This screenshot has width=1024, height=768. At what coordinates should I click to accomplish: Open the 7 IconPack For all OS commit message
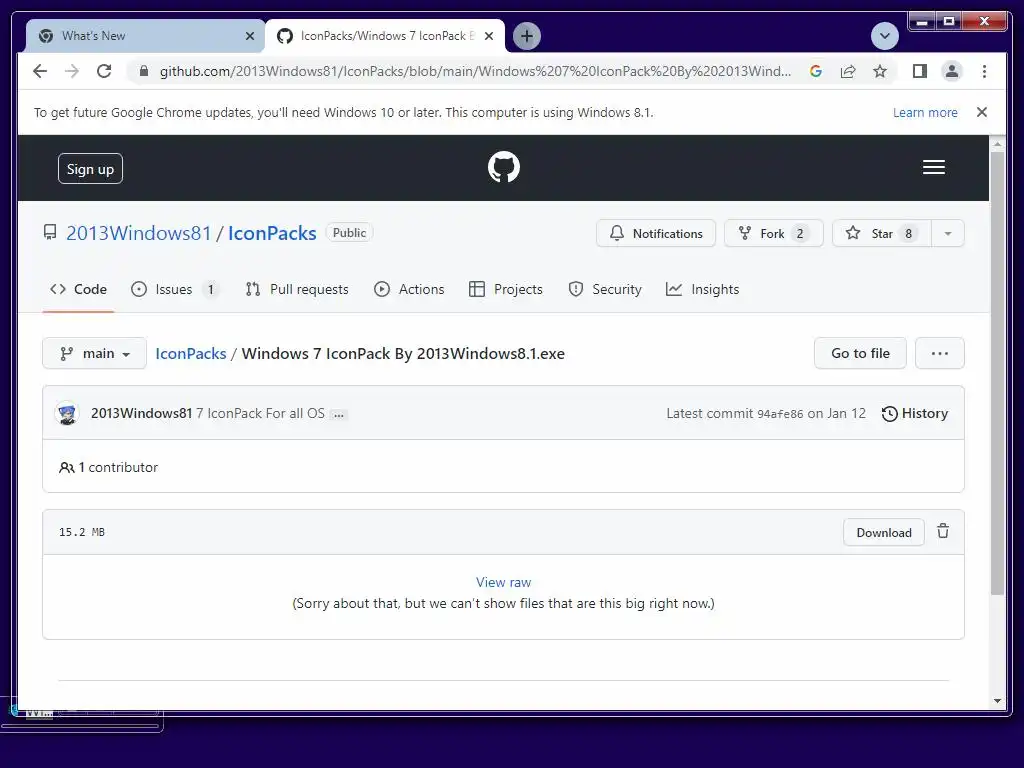click(261, 413)
